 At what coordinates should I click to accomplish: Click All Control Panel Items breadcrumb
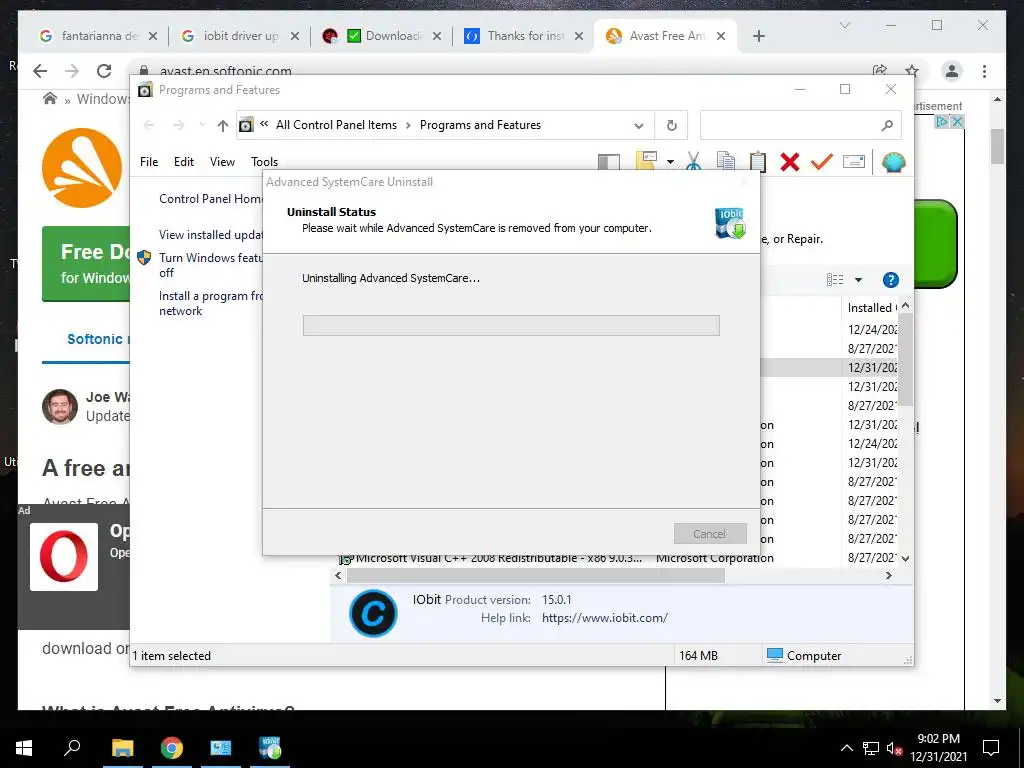coord(336,125)
